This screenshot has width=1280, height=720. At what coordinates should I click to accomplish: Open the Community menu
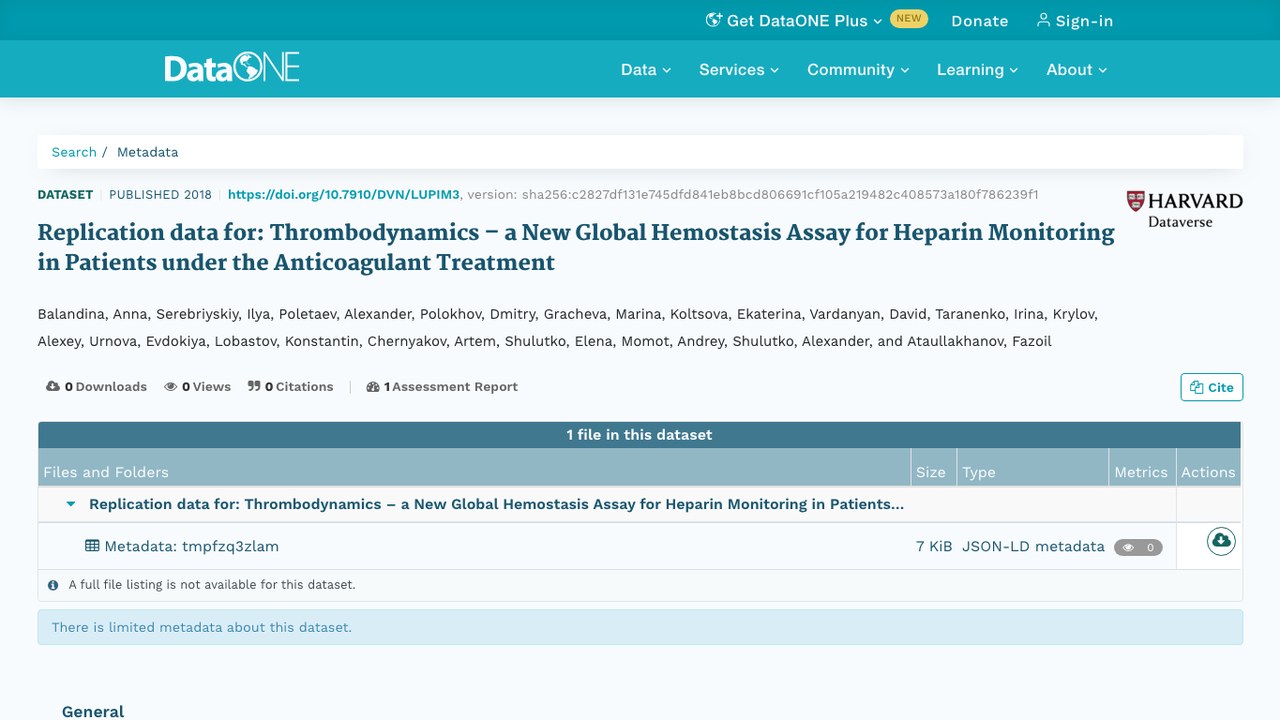(x=858, y=69)
